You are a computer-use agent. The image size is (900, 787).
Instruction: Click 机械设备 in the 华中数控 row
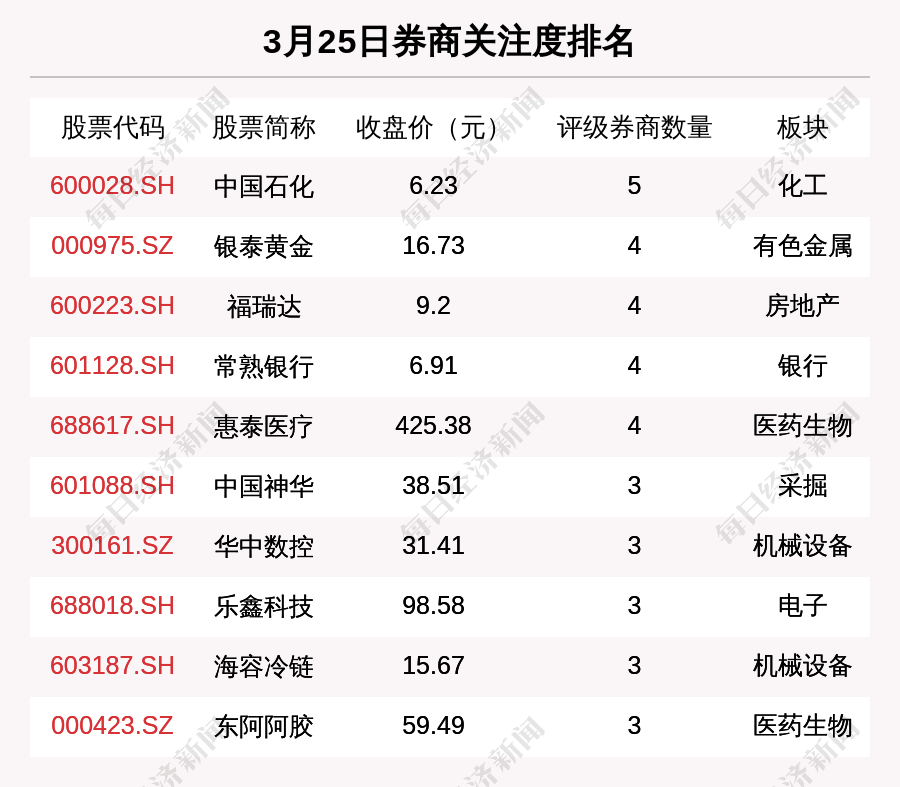802,546
